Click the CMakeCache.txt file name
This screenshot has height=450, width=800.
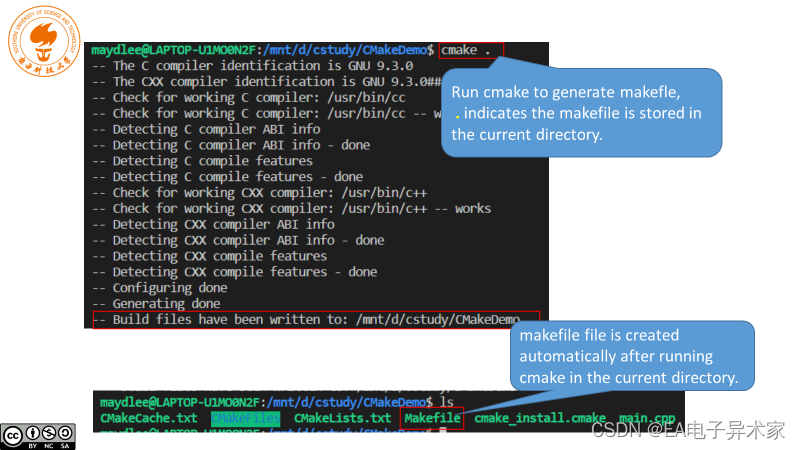[148, 418]
